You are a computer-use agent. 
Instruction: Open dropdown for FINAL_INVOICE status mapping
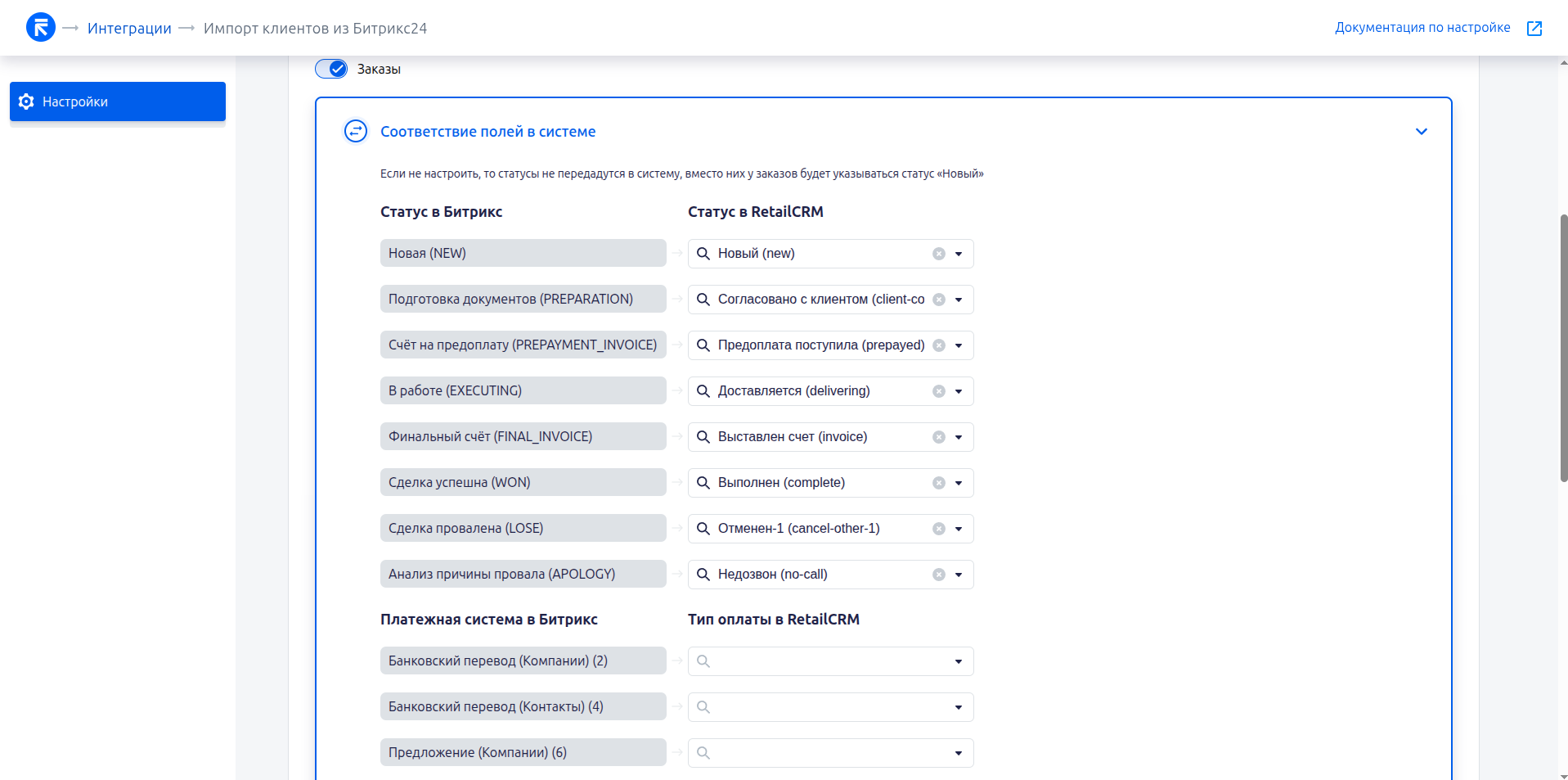click(x=959, y=437)
